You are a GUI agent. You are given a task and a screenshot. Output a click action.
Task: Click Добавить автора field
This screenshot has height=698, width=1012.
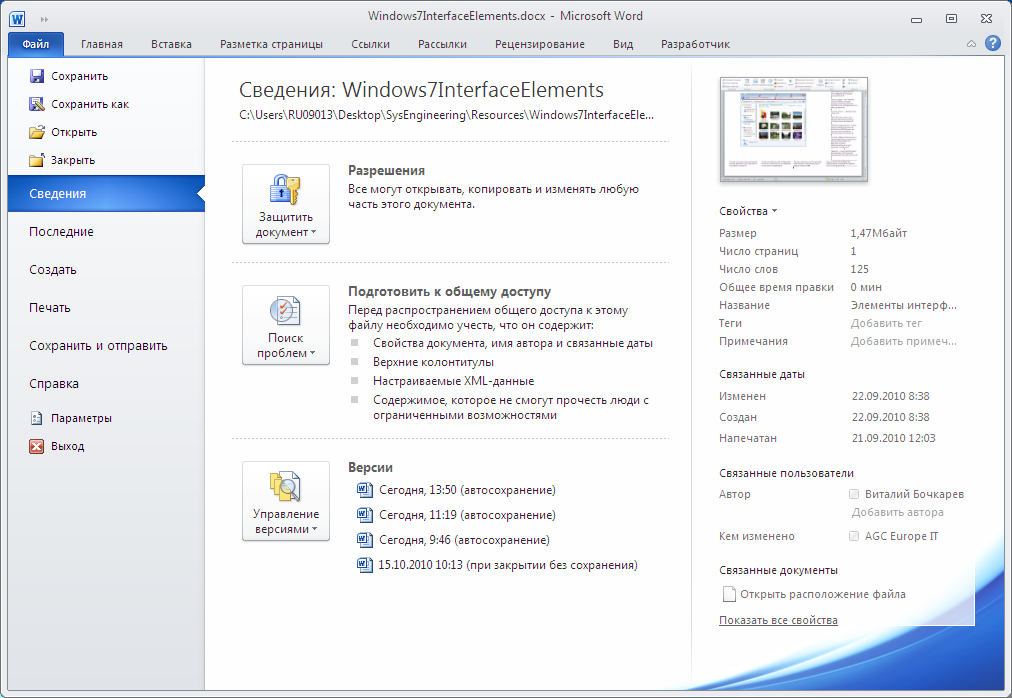[898, 512]
